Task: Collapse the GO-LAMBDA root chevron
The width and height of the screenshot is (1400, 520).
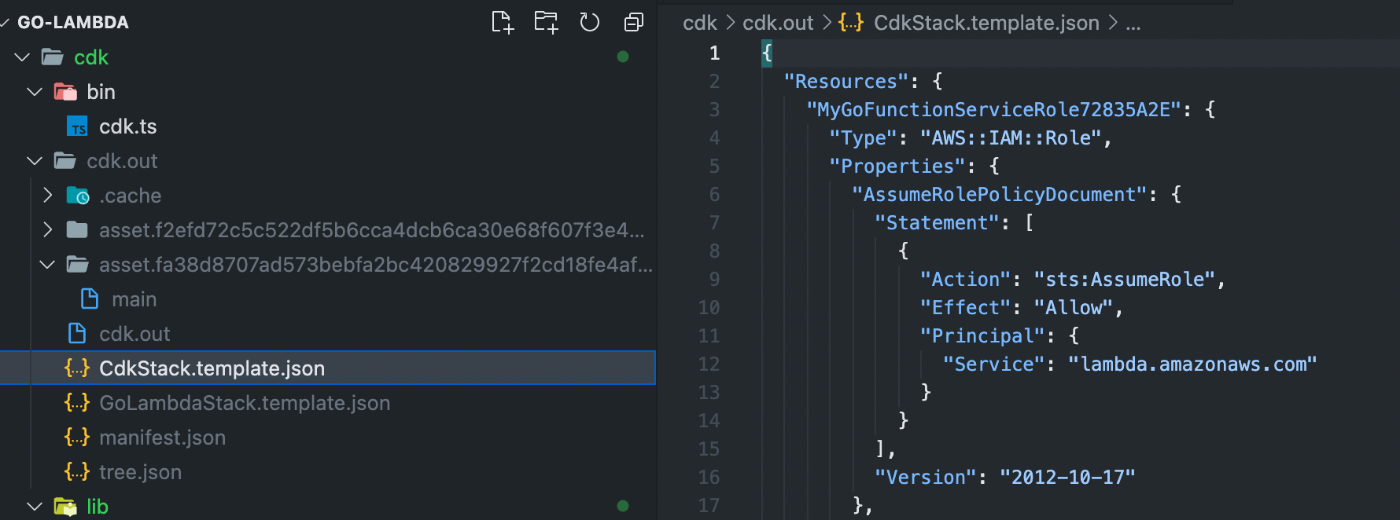Action: tap(6, 22)
